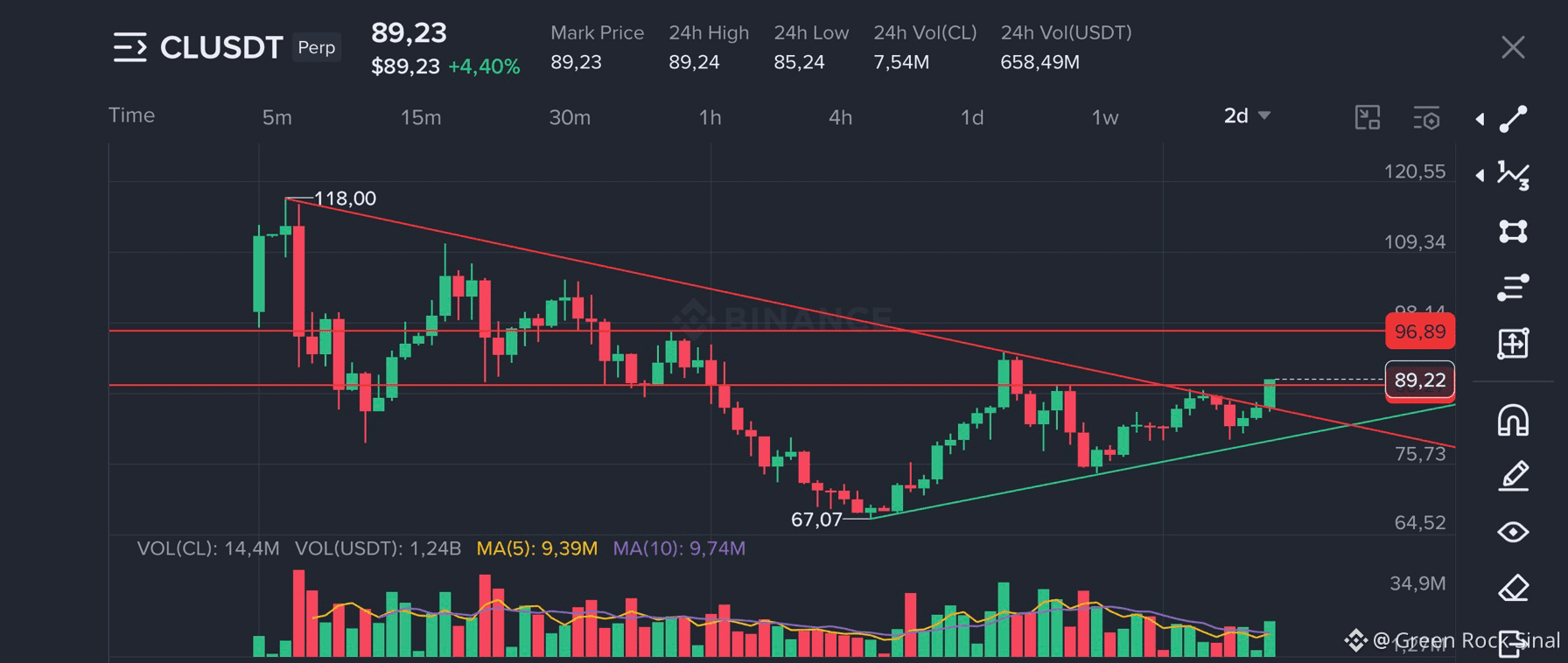Select the eraser tool

point(1513,588)
